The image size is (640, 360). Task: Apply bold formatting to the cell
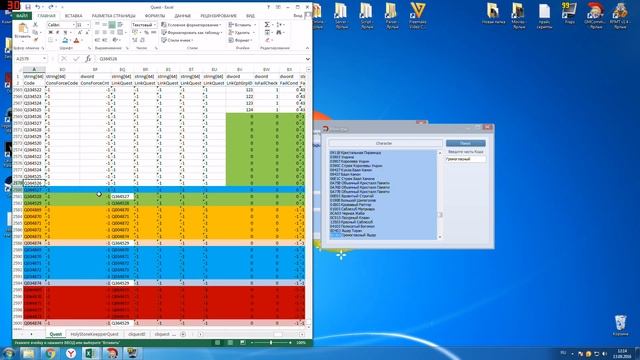point(50,32)
